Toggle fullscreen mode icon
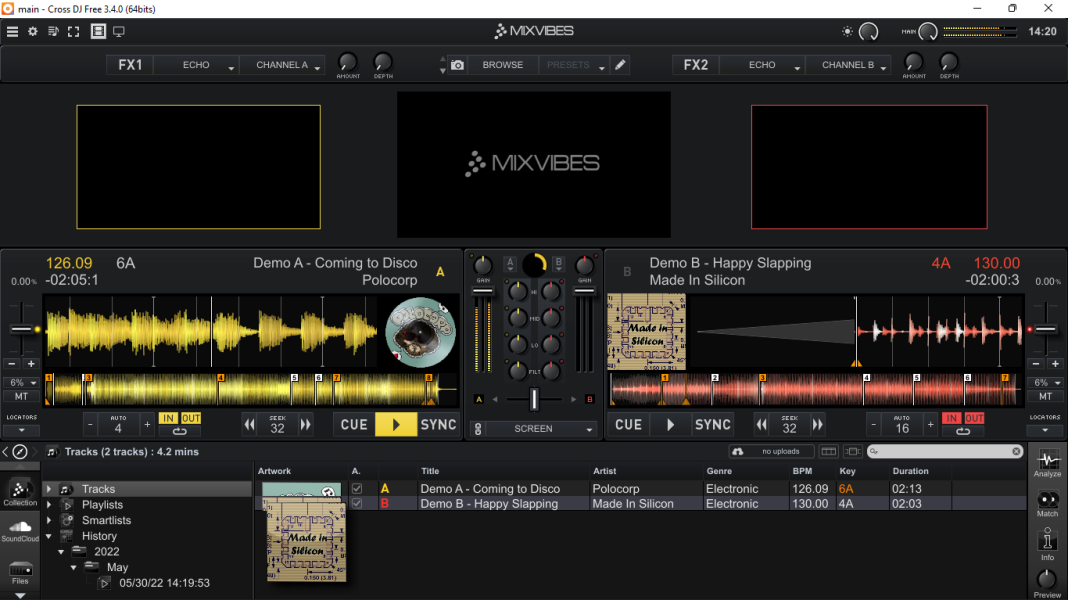 click(74, 31)
